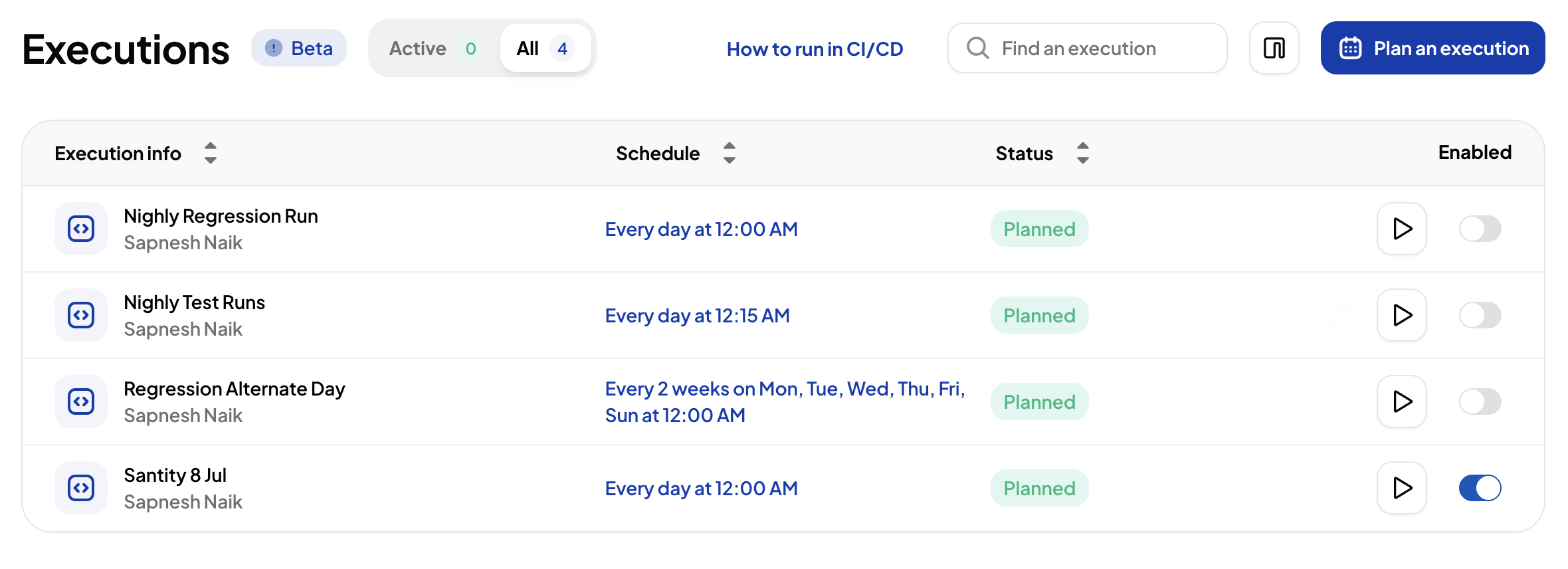This screenshot has width=1568, height=569.
Task: Click the Plan an execution button
Action: click(1432, 48)
